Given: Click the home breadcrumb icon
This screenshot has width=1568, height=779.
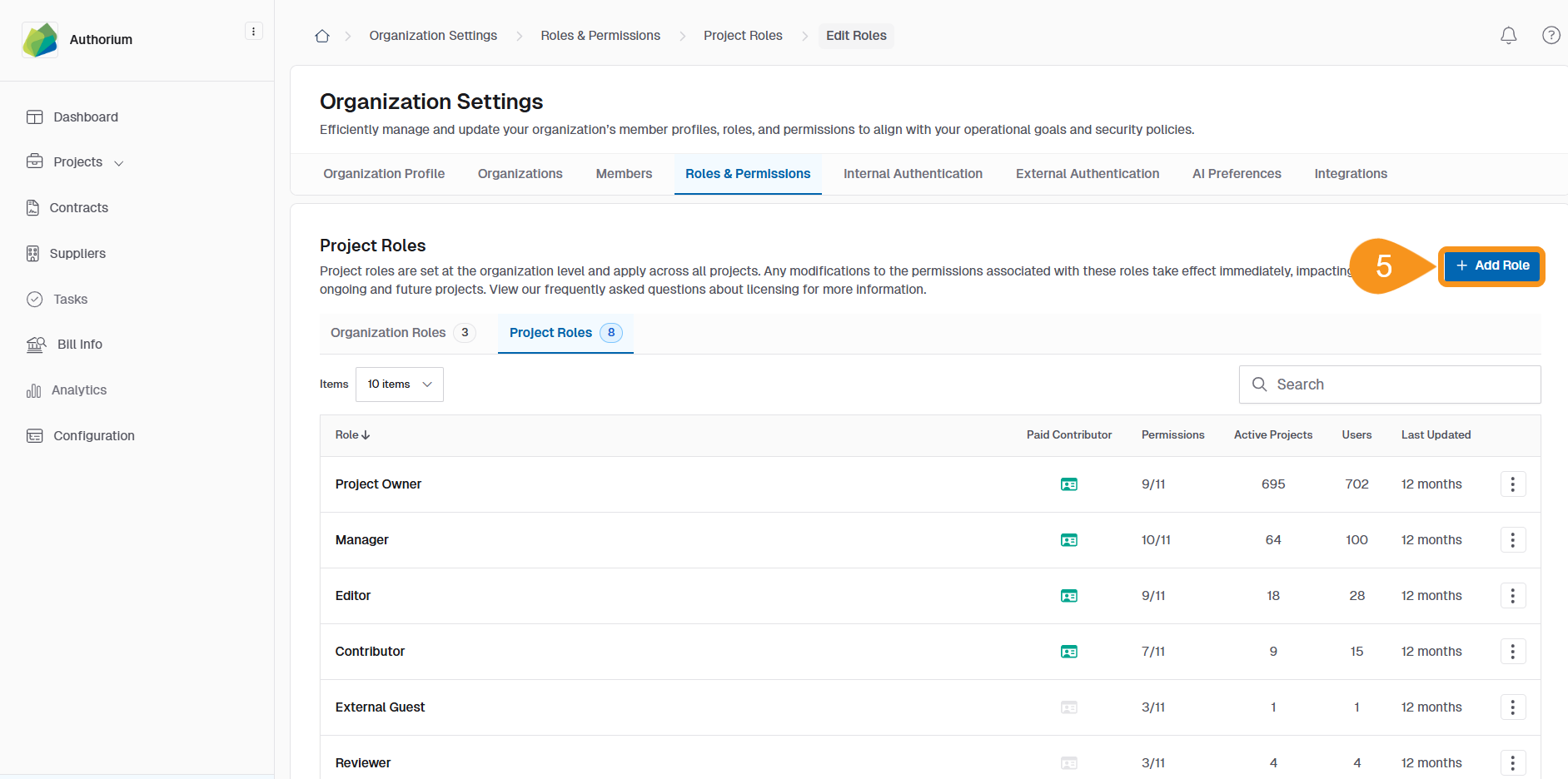Looking at the screenshot, I should tap(322, 36).
